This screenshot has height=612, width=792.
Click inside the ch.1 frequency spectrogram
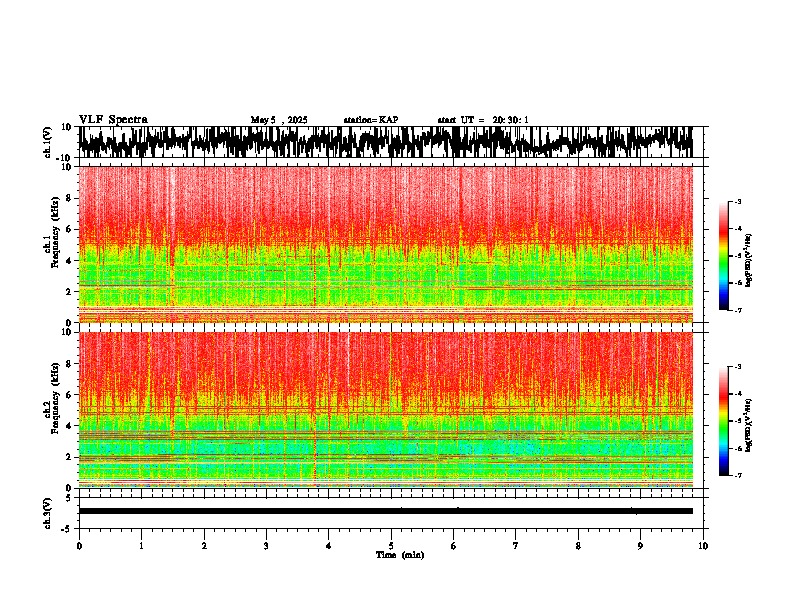tap(385, 244)
